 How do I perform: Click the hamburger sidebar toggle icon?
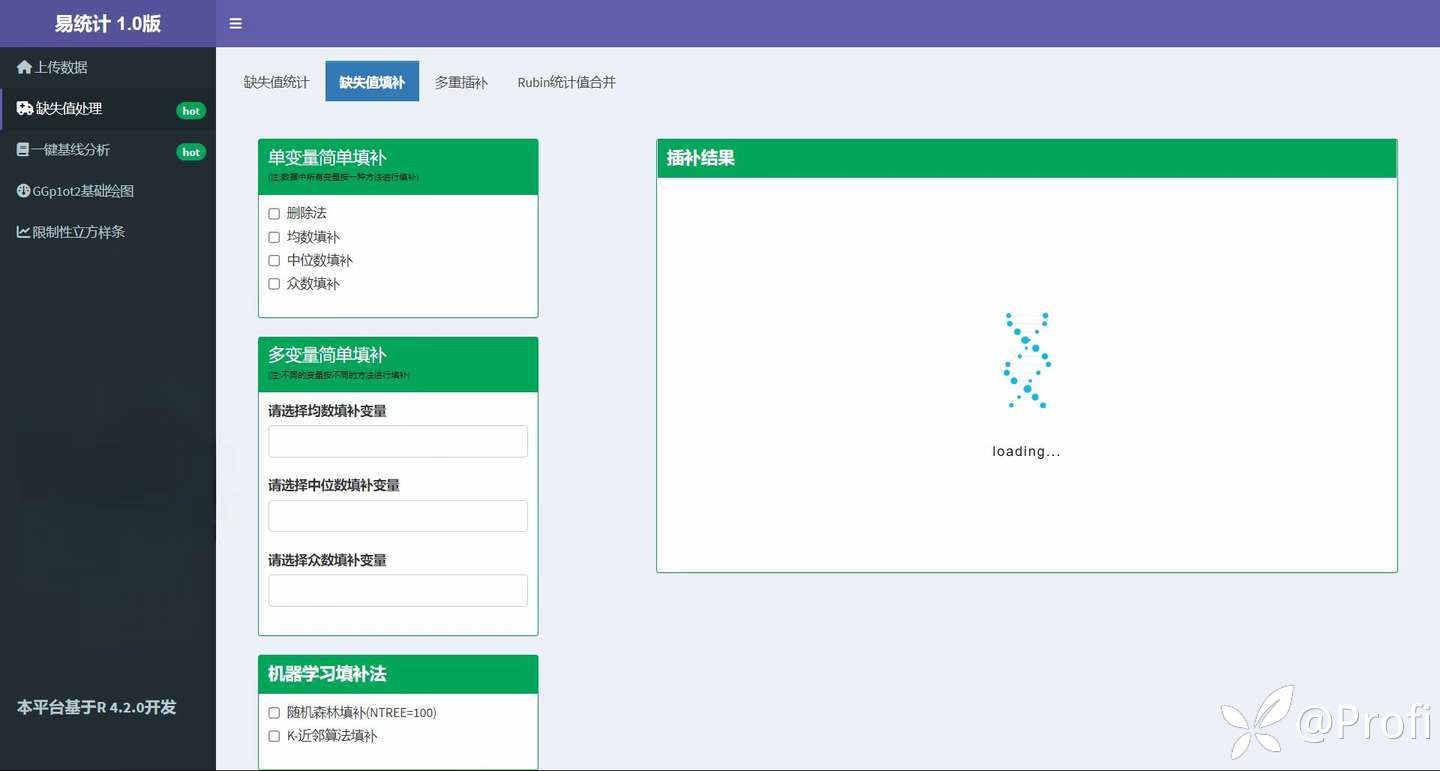coord(236,24)
